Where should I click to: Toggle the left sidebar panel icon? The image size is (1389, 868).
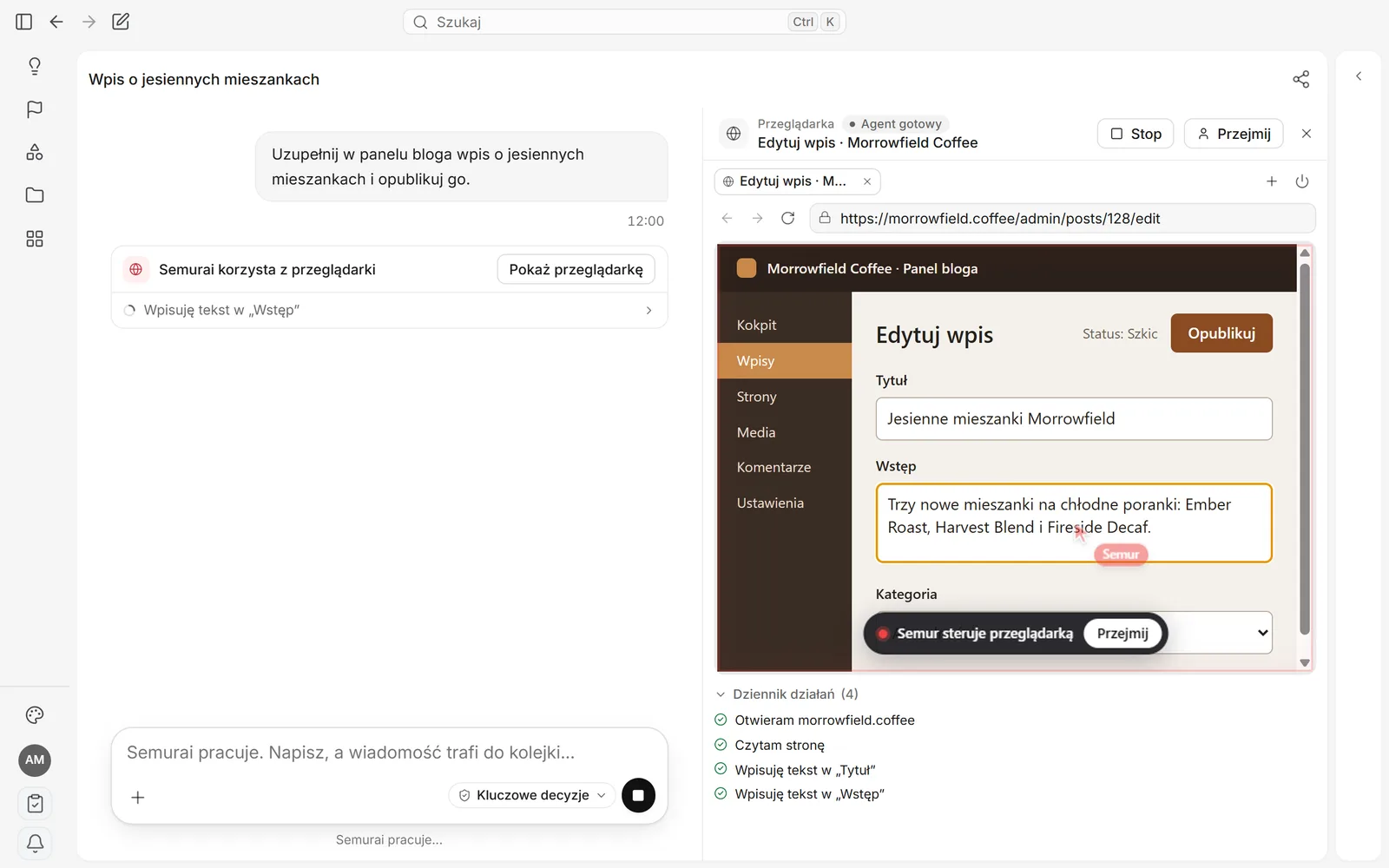[x=24, y=22]
